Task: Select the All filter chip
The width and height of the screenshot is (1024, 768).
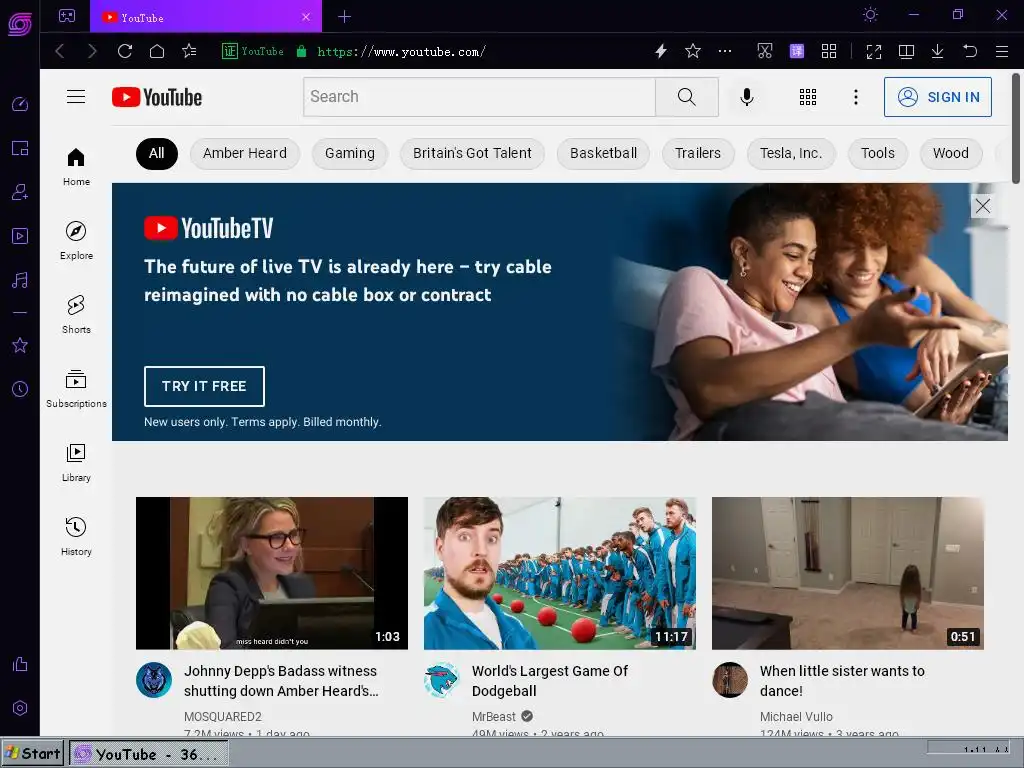Action: pyautogui.click(x=157, y=153)
